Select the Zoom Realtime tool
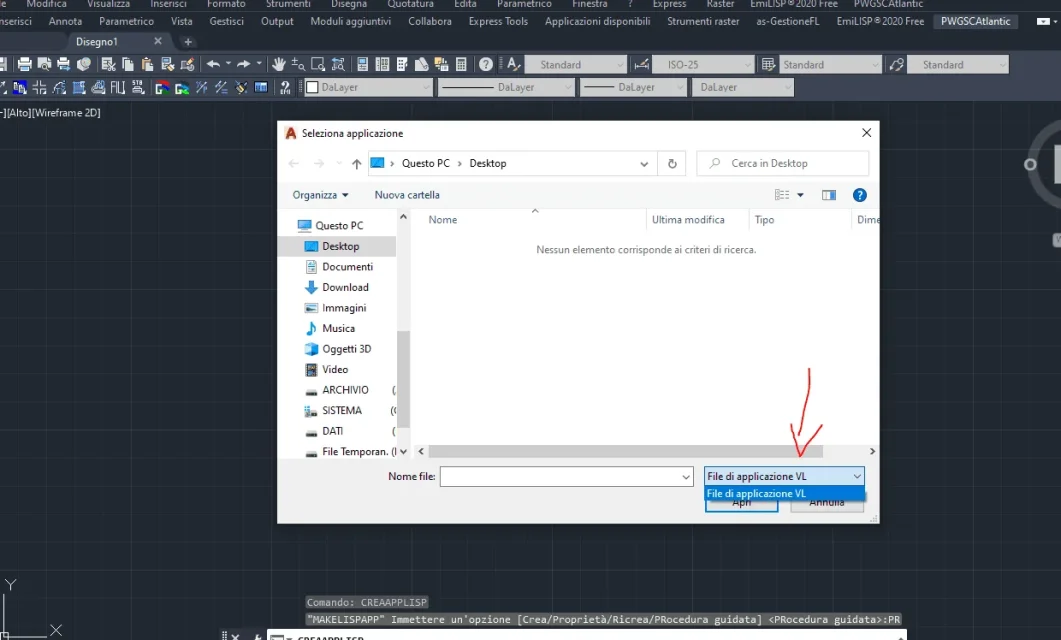 [298, 64]
